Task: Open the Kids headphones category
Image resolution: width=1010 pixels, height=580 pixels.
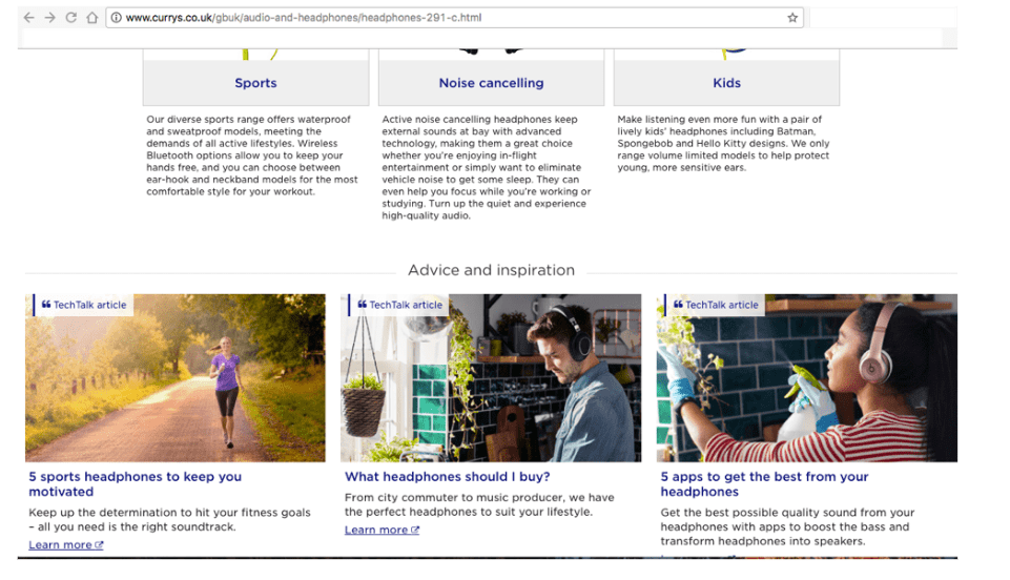Action: tap(727, 83)
